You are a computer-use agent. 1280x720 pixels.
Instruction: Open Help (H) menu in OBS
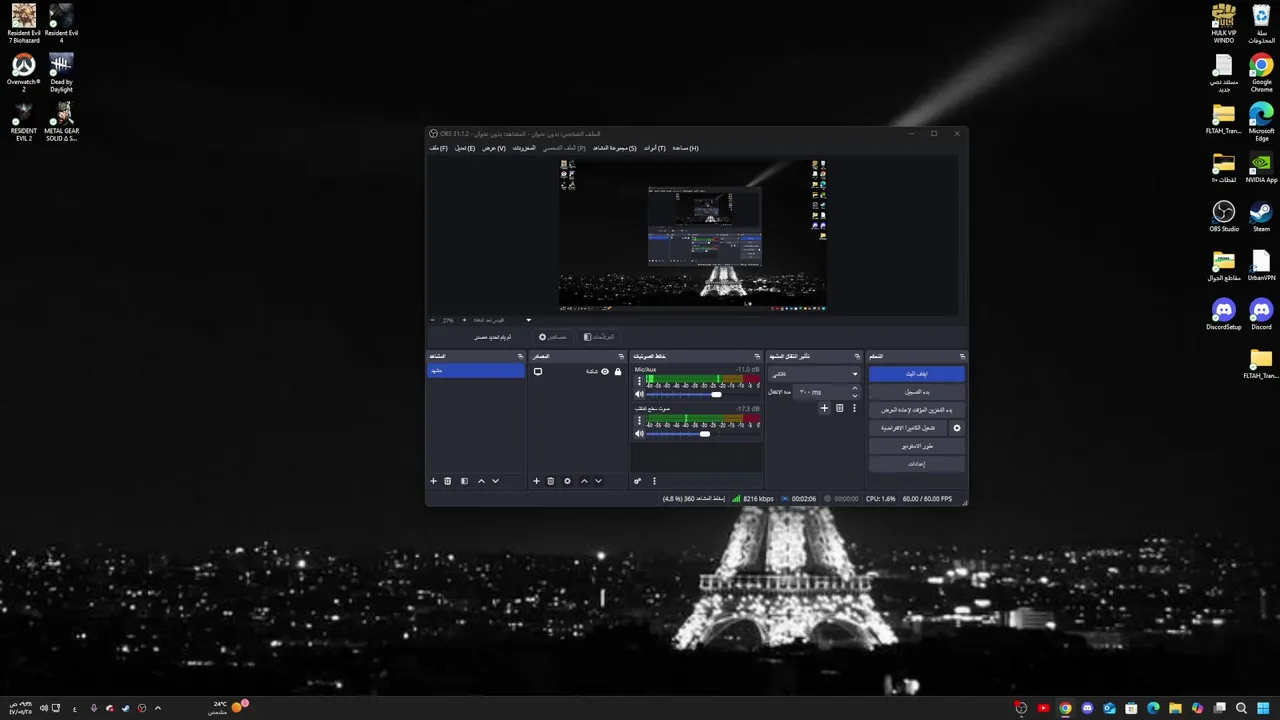tap(686, 148)
